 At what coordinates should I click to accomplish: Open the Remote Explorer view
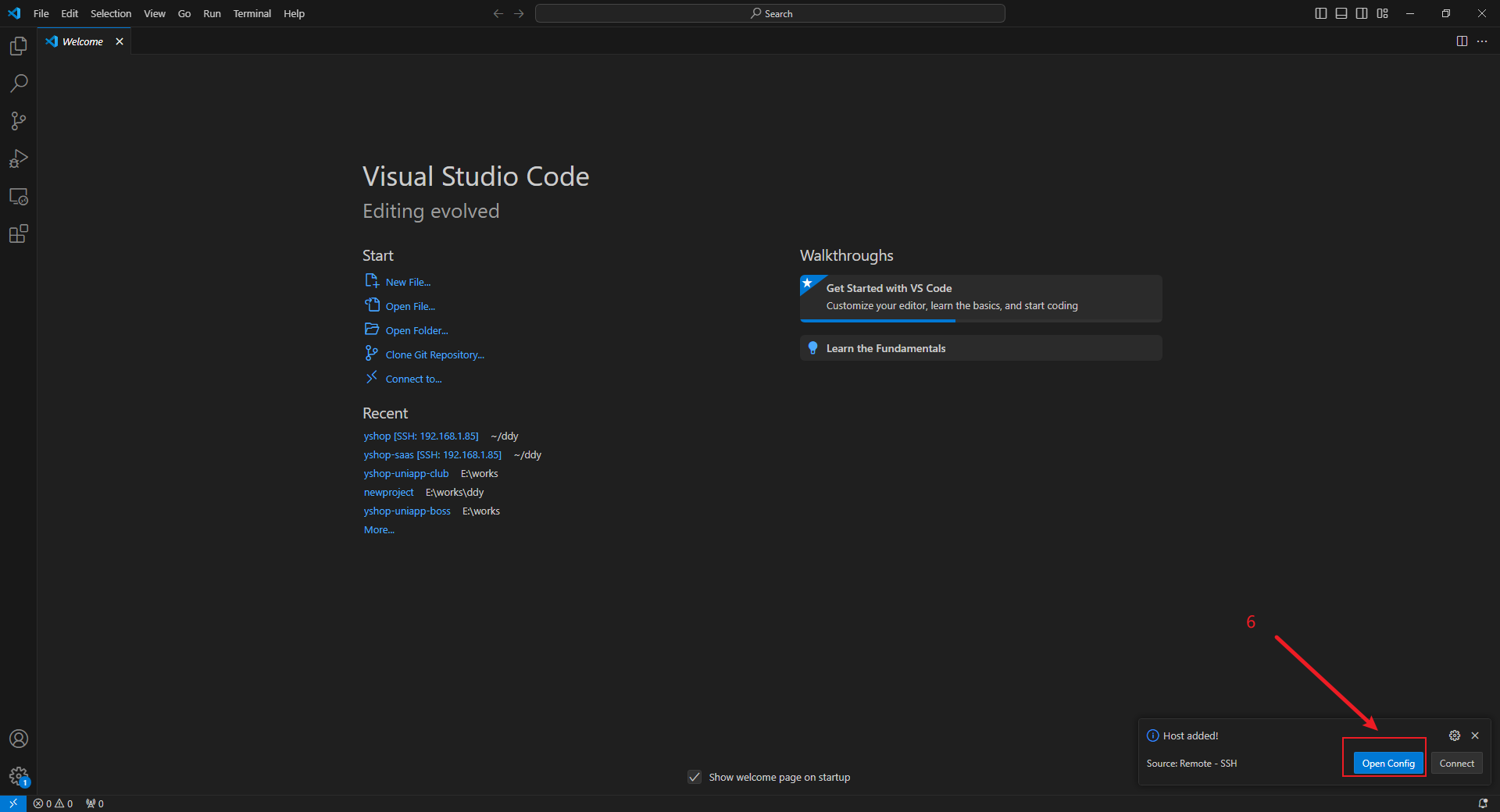coord(18,196)
